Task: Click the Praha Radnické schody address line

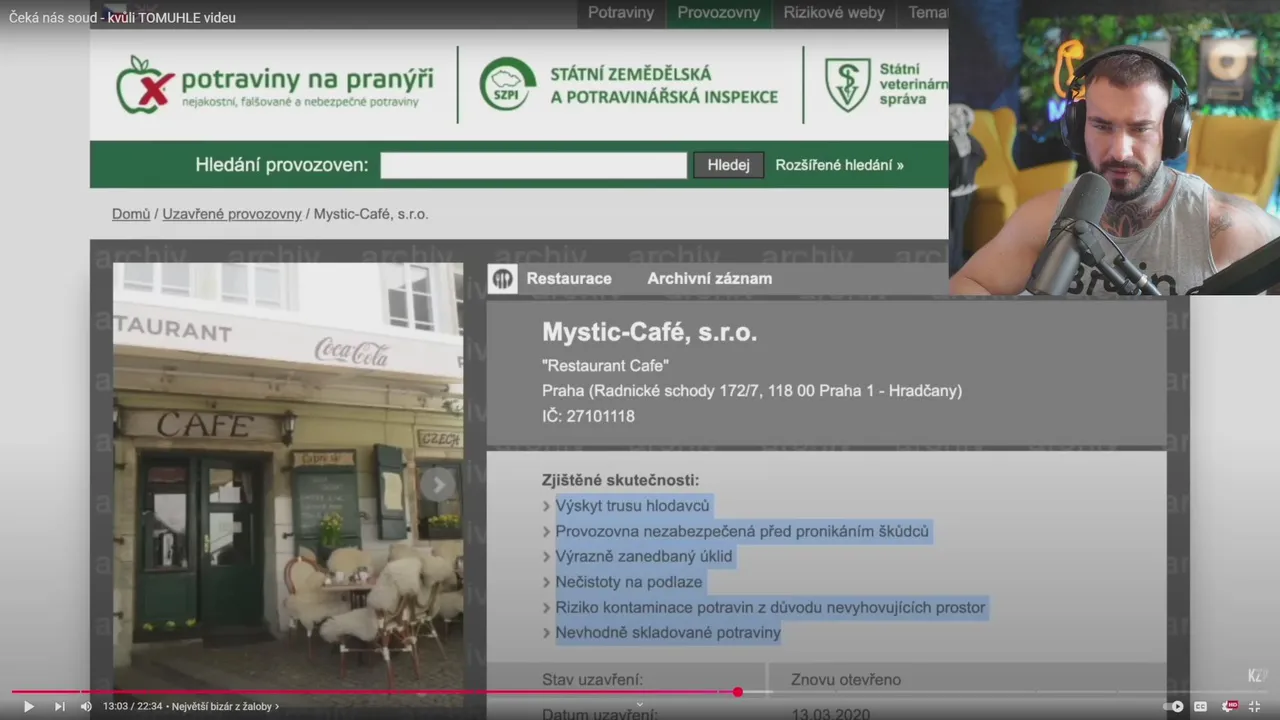Action: [x=752, y=391]
